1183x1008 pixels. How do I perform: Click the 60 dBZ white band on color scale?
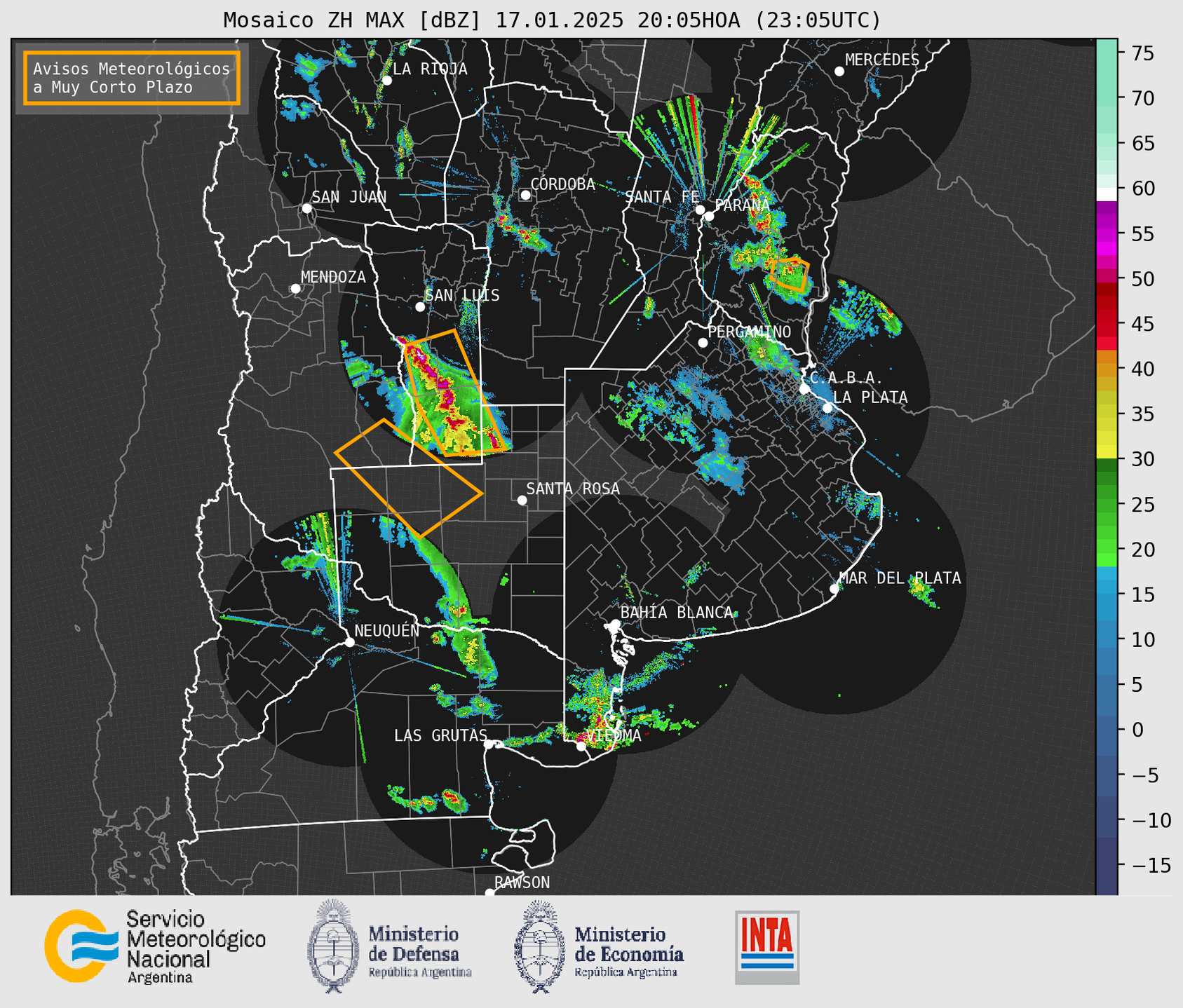1107,194
